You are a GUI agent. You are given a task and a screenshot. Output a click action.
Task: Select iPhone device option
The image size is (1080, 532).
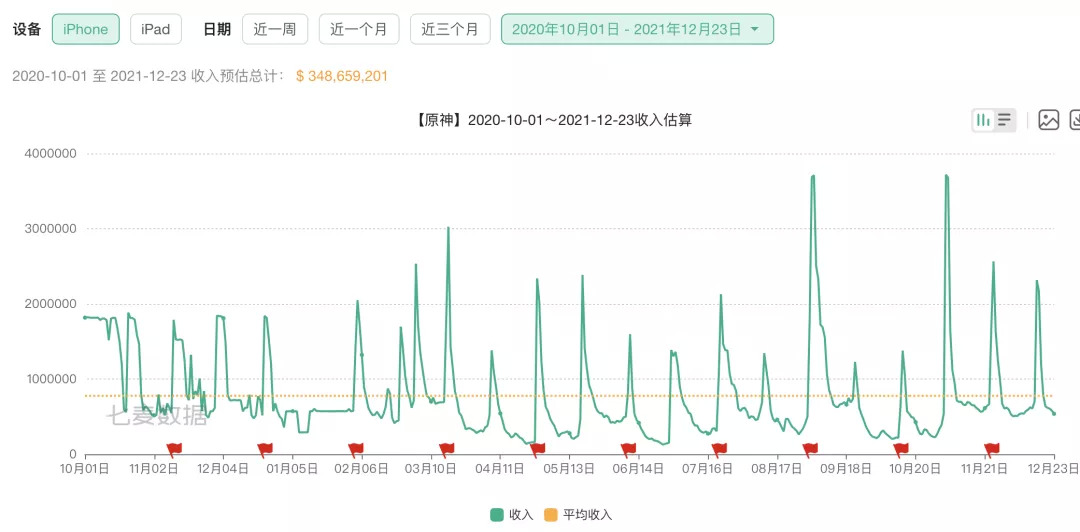point(85,29)
